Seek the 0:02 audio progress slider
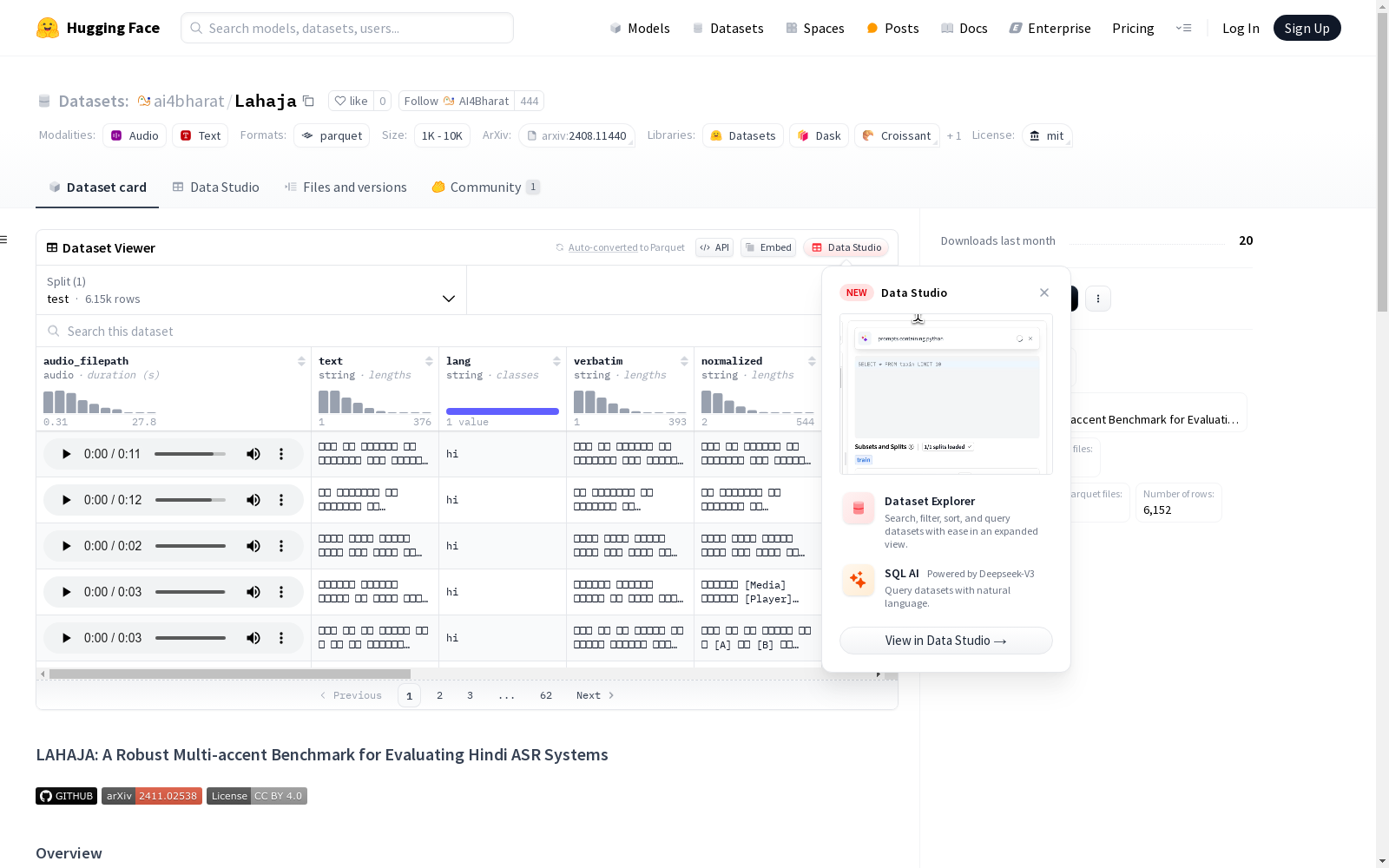The image size is (1389, 868). point(190,546)
